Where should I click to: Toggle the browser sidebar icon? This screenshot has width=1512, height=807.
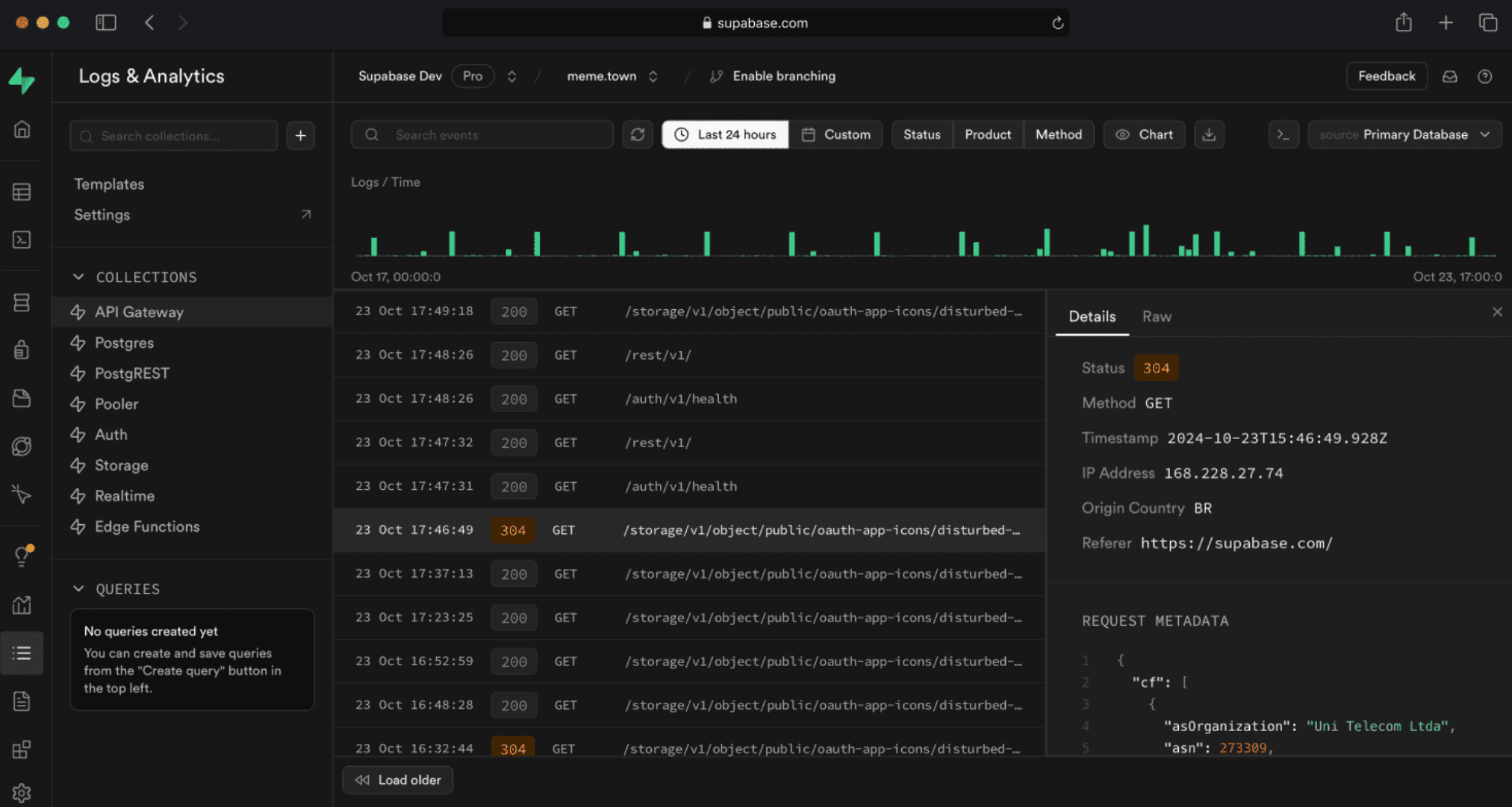(106, 23)
